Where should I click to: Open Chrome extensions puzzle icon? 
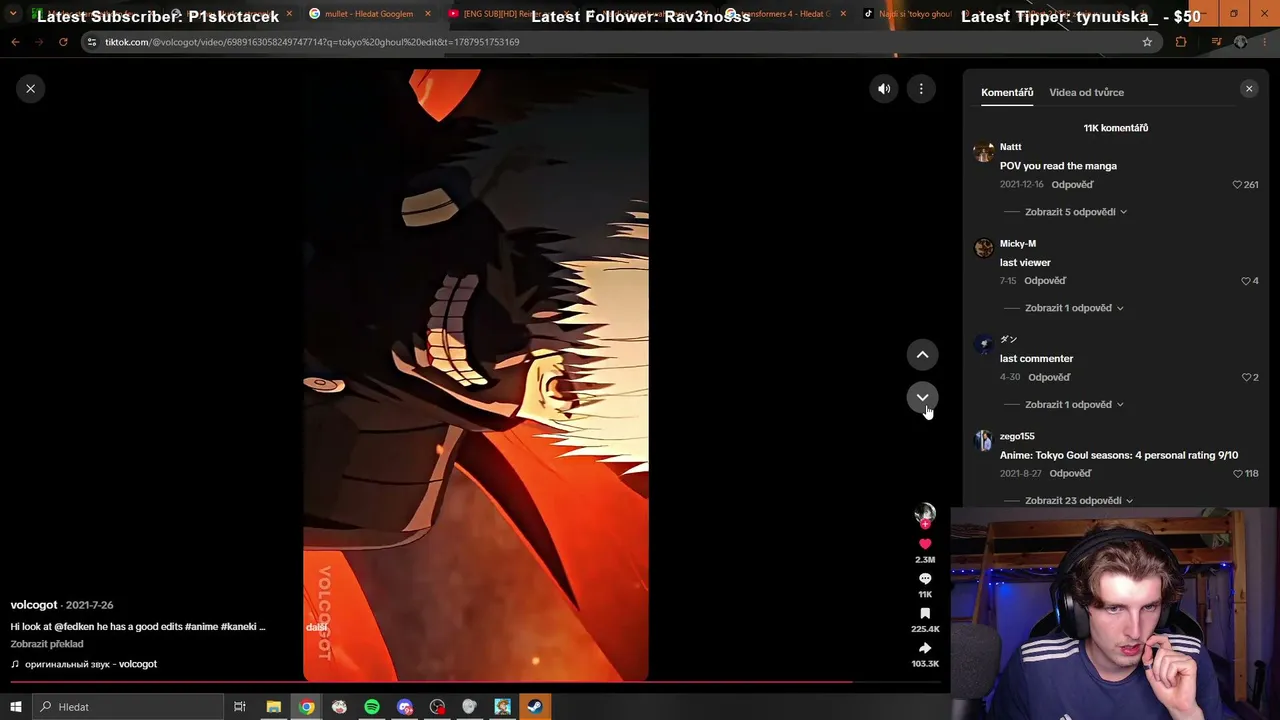pos(1181,42)
